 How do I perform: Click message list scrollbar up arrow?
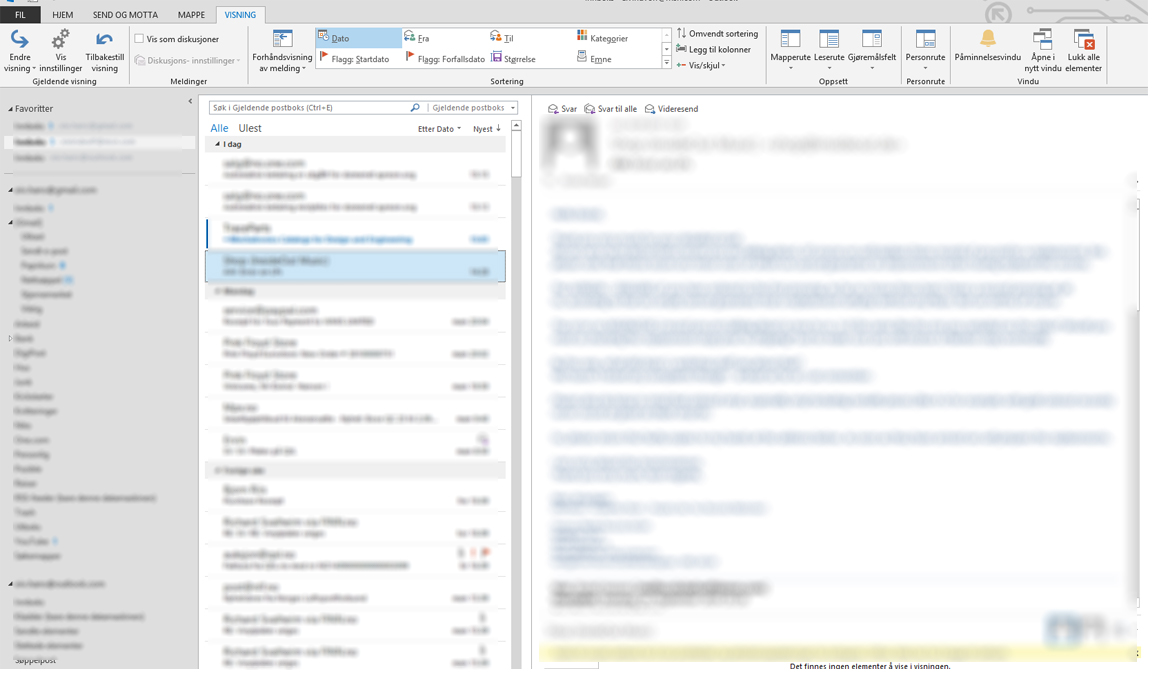[x=516, y=126]
